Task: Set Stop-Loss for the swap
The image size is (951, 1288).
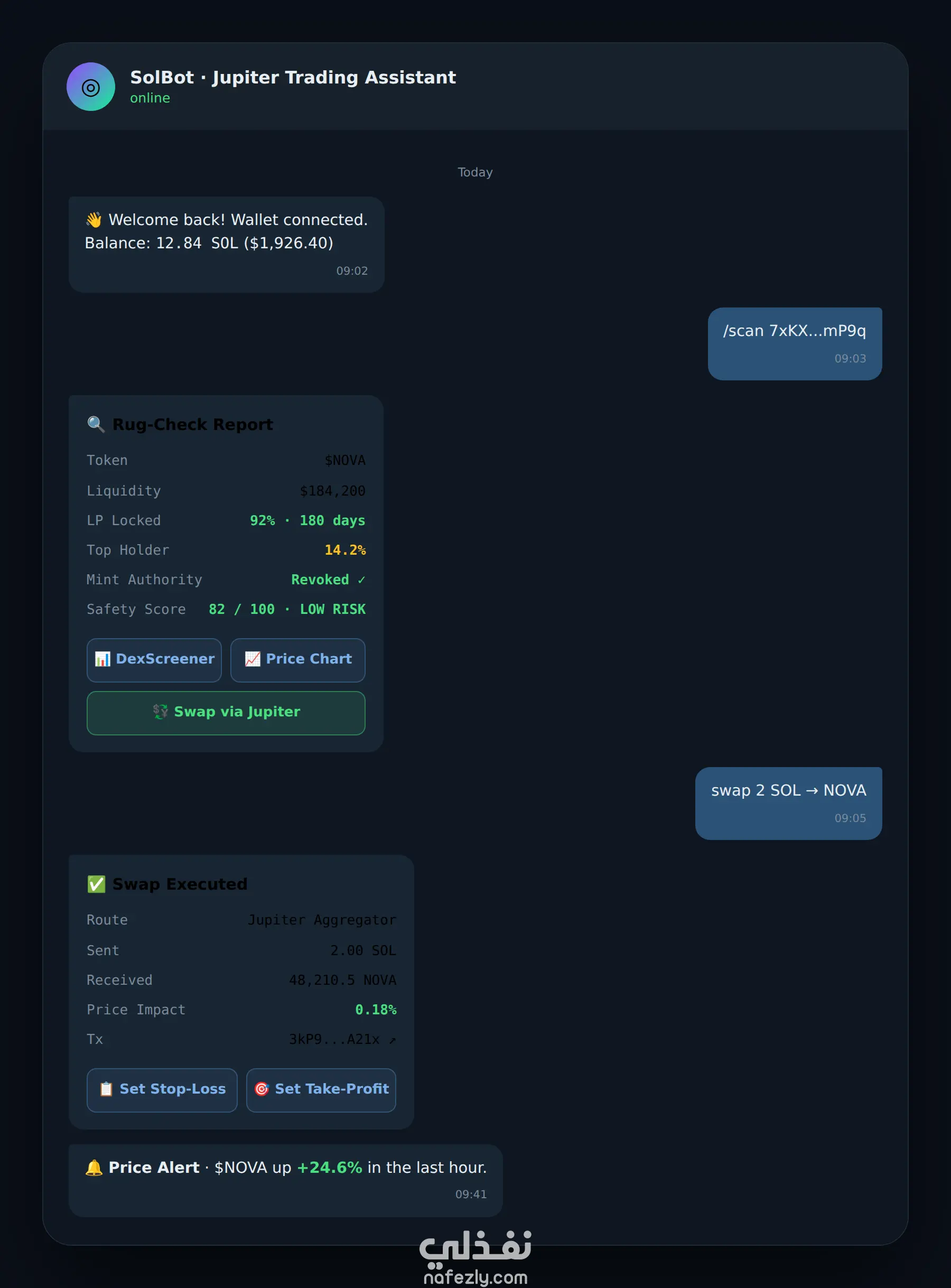Action: point(162,1090)
